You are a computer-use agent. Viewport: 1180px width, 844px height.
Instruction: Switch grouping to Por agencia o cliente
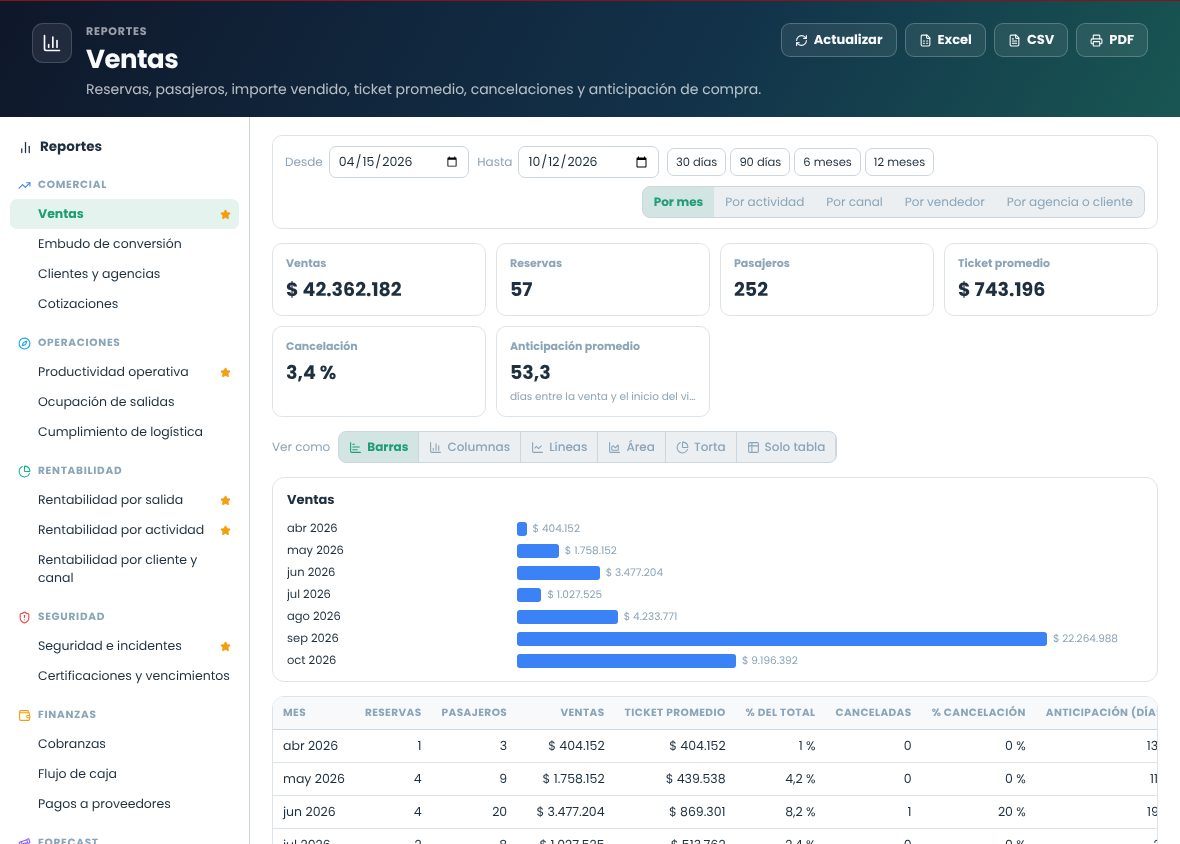click(x=1069, y=202)
